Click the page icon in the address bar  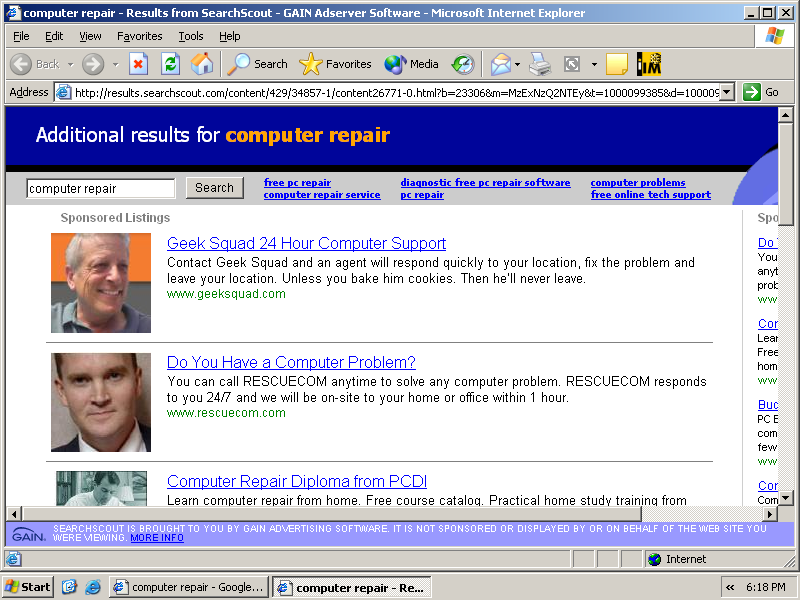tap(63, 92)
